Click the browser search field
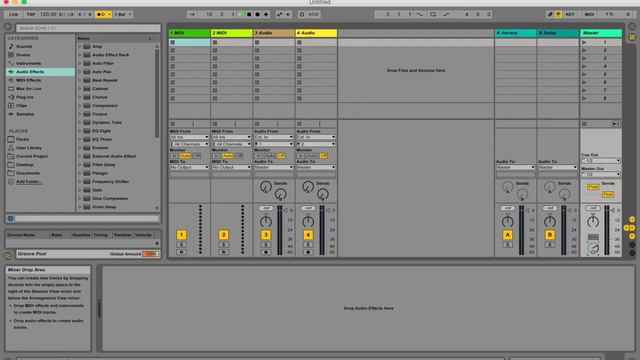640x360 pixels. point(88,28)
